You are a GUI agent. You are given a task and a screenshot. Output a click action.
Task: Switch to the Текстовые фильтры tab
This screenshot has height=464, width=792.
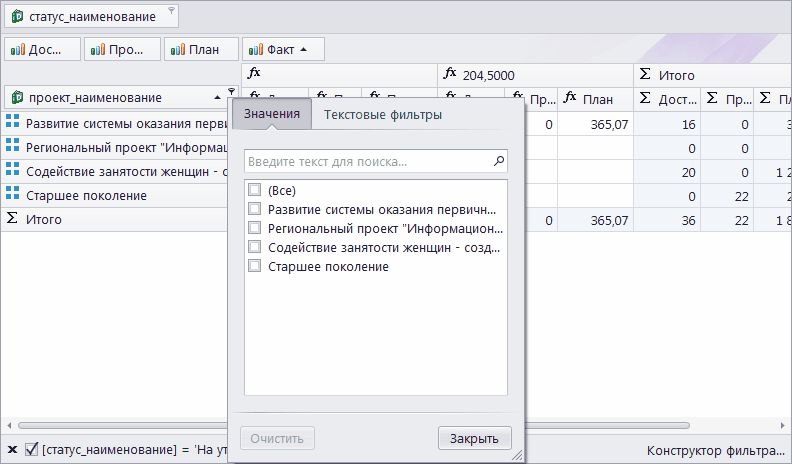(382, 115)
